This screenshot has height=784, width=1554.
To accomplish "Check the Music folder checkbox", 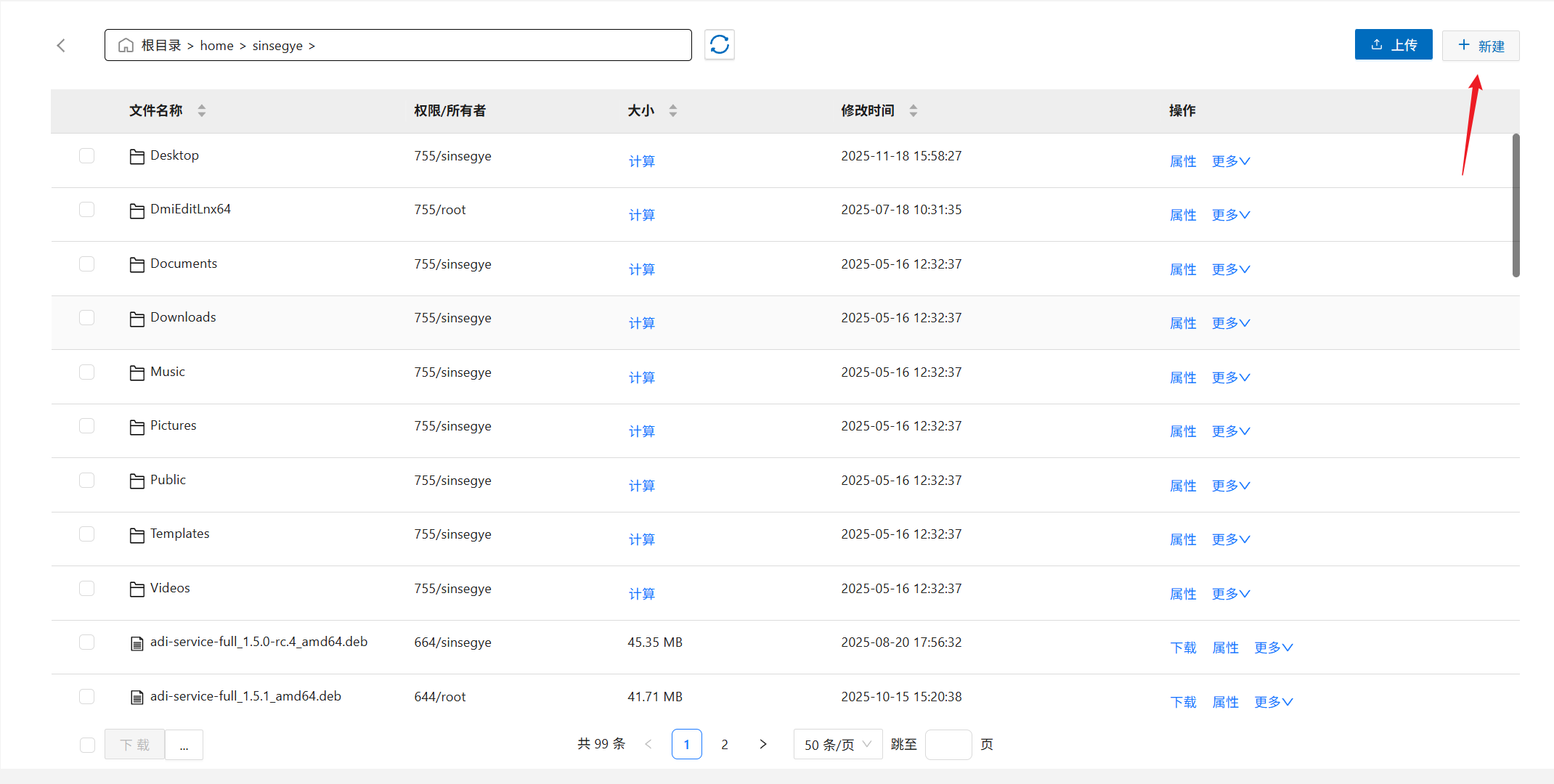I will click(x=87, y=372).
